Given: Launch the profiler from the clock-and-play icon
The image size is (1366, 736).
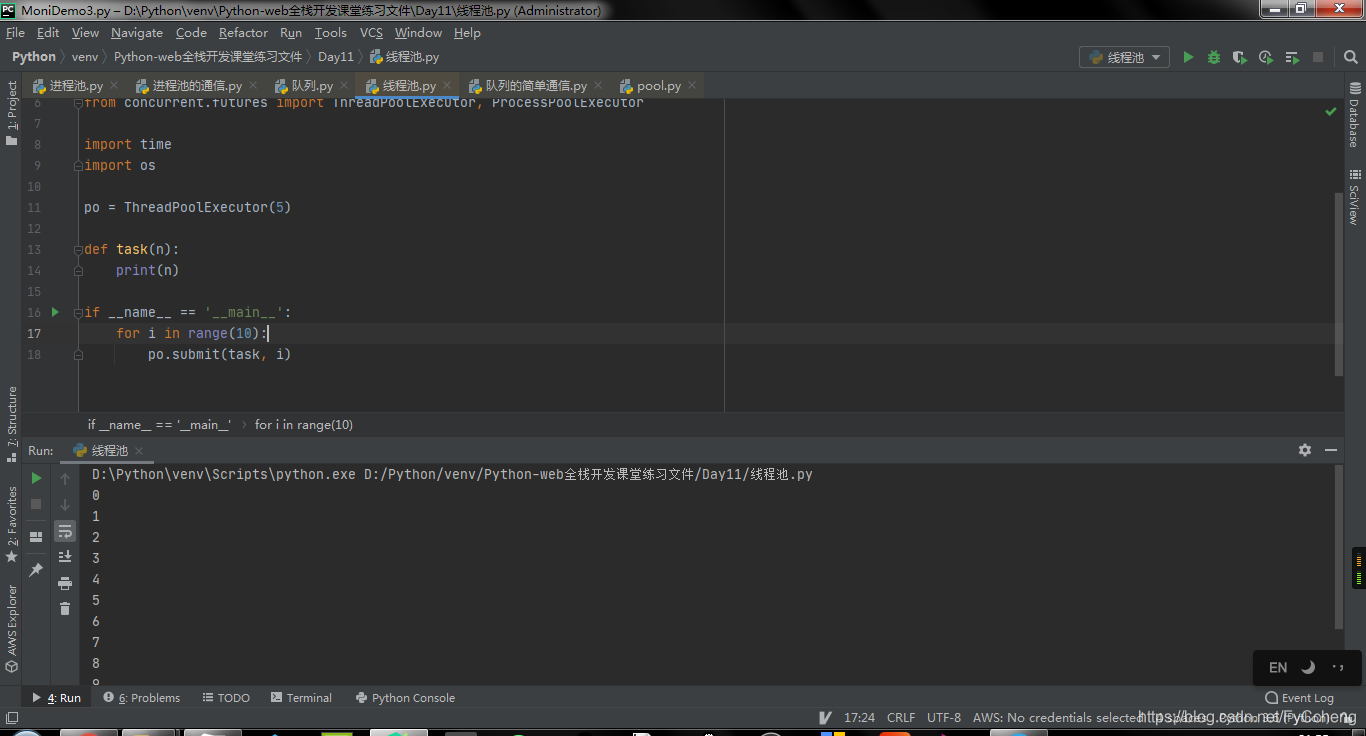Looking at the screenshot, I should 1266,57.
